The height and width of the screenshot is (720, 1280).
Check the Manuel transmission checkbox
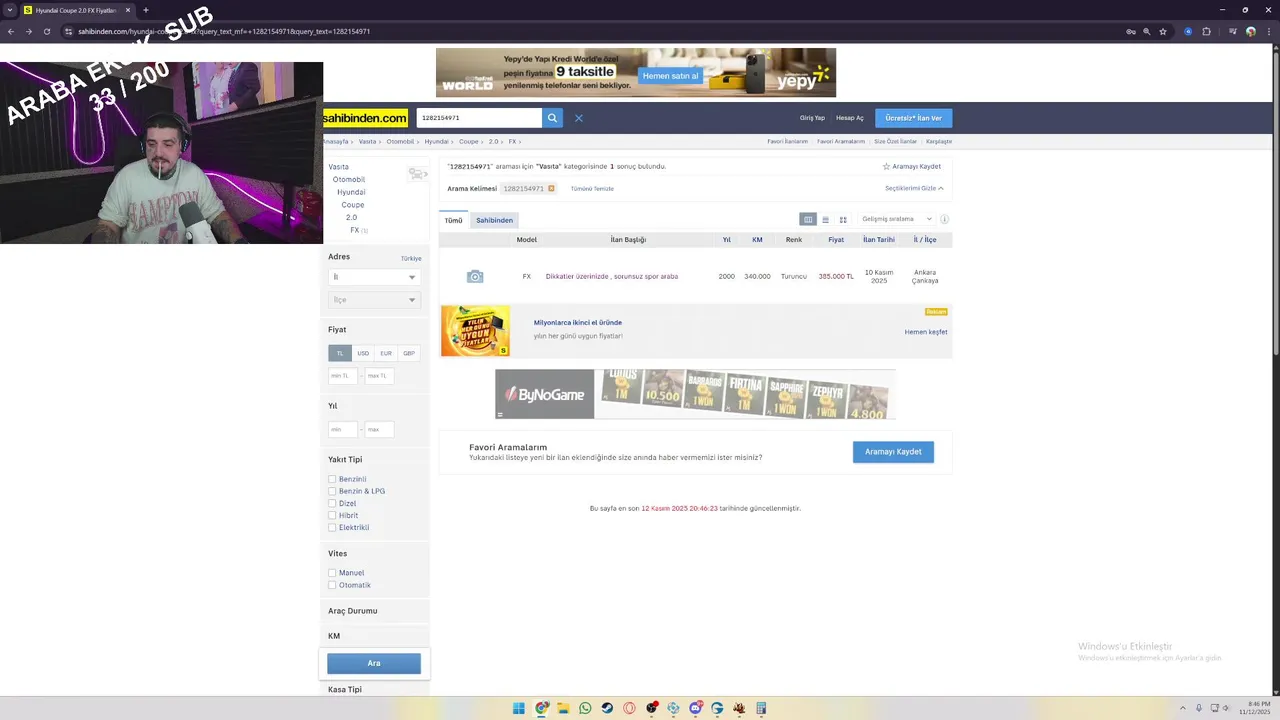[332, 573]
